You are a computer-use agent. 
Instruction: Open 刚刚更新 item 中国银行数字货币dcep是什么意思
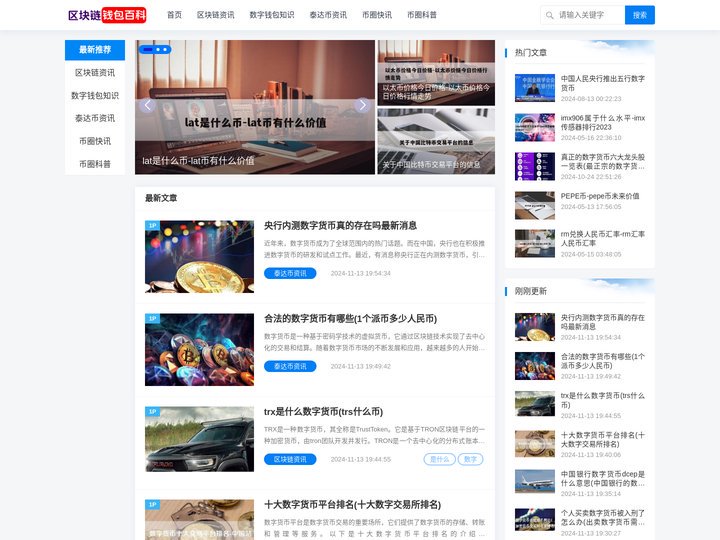(x=602, y=478)
